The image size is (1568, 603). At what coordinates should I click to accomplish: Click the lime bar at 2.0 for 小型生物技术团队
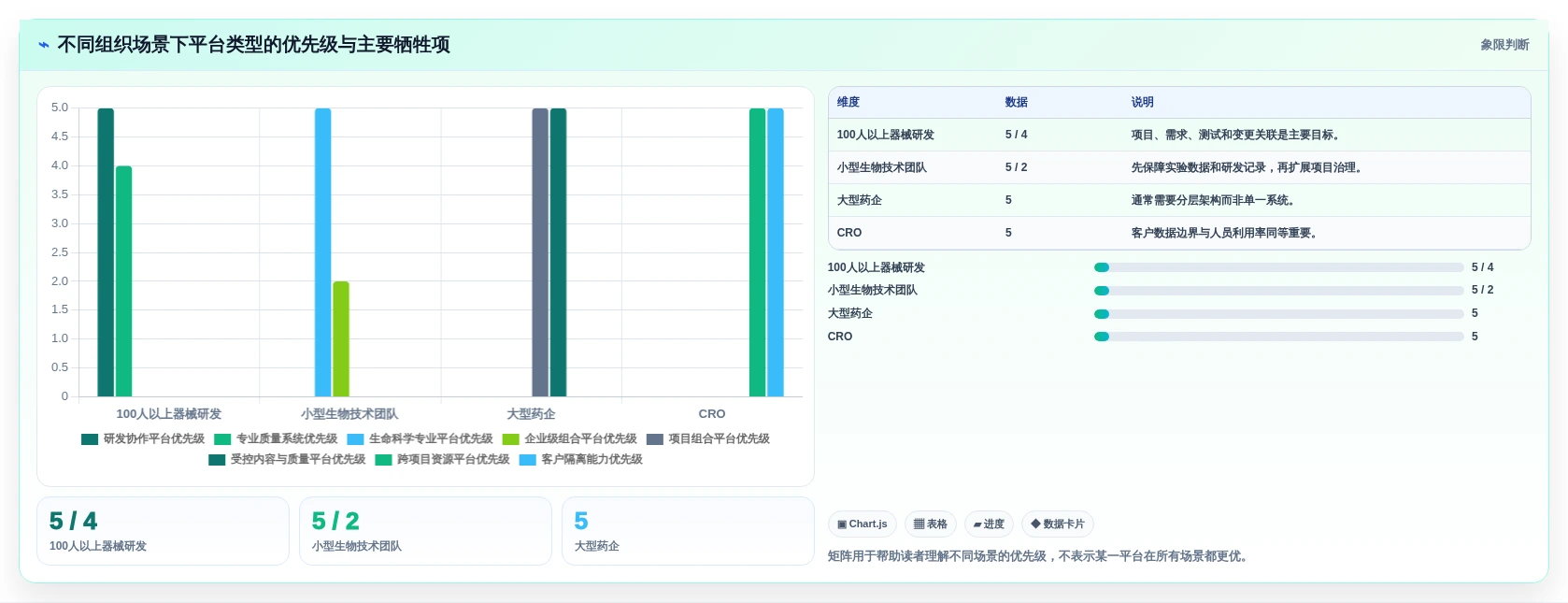[341, 339]
